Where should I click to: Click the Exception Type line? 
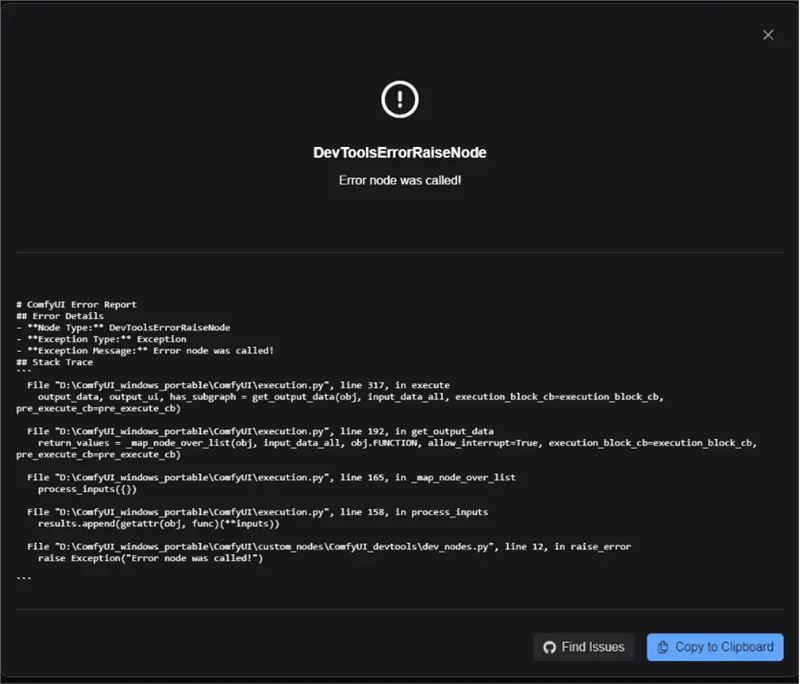click(x=101, y=339)
